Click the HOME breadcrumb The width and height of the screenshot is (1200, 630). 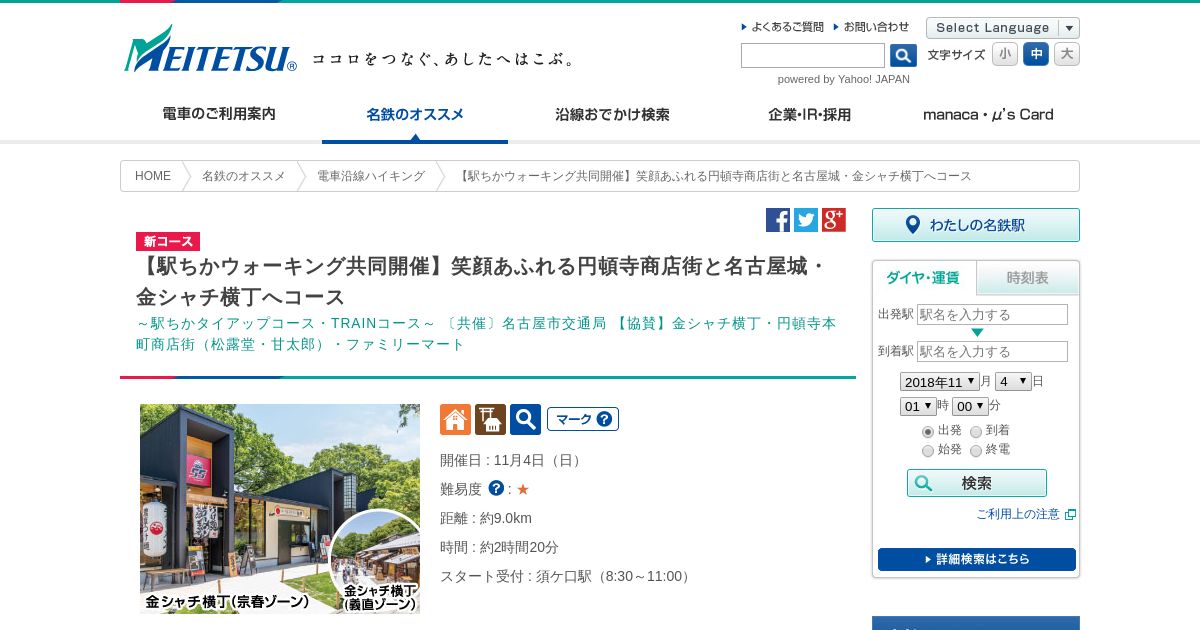[153, 176]
